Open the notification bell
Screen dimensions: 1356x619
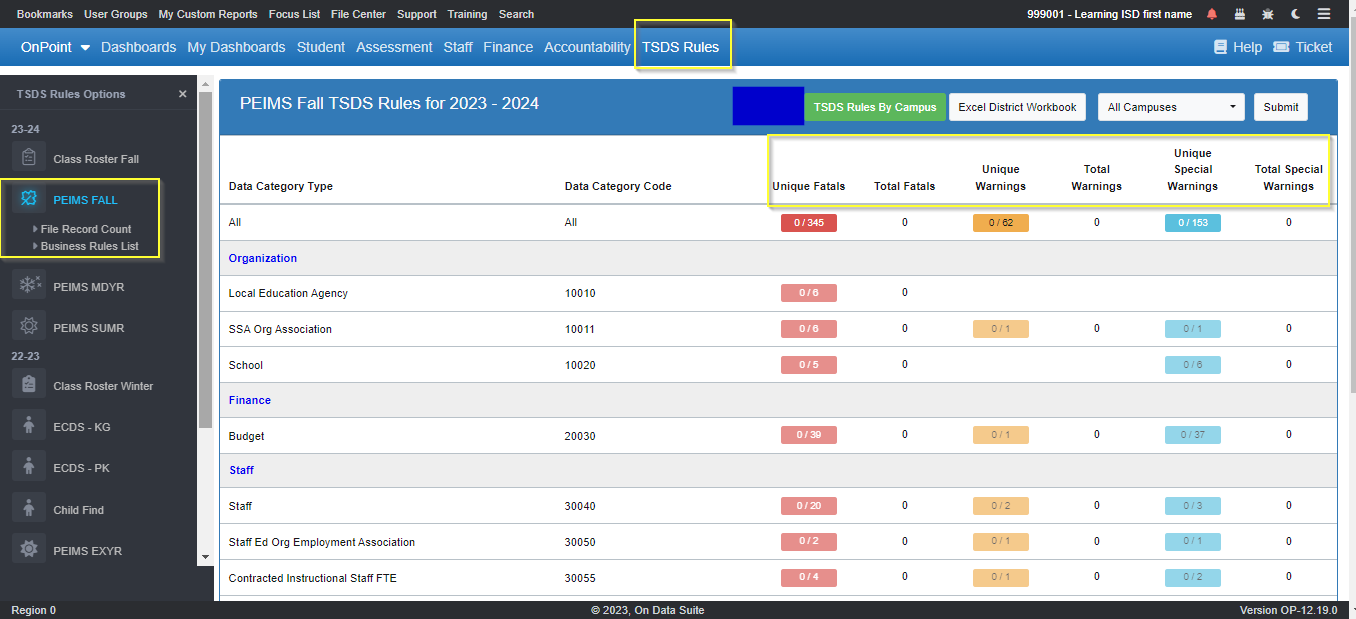pos(1210,14)
